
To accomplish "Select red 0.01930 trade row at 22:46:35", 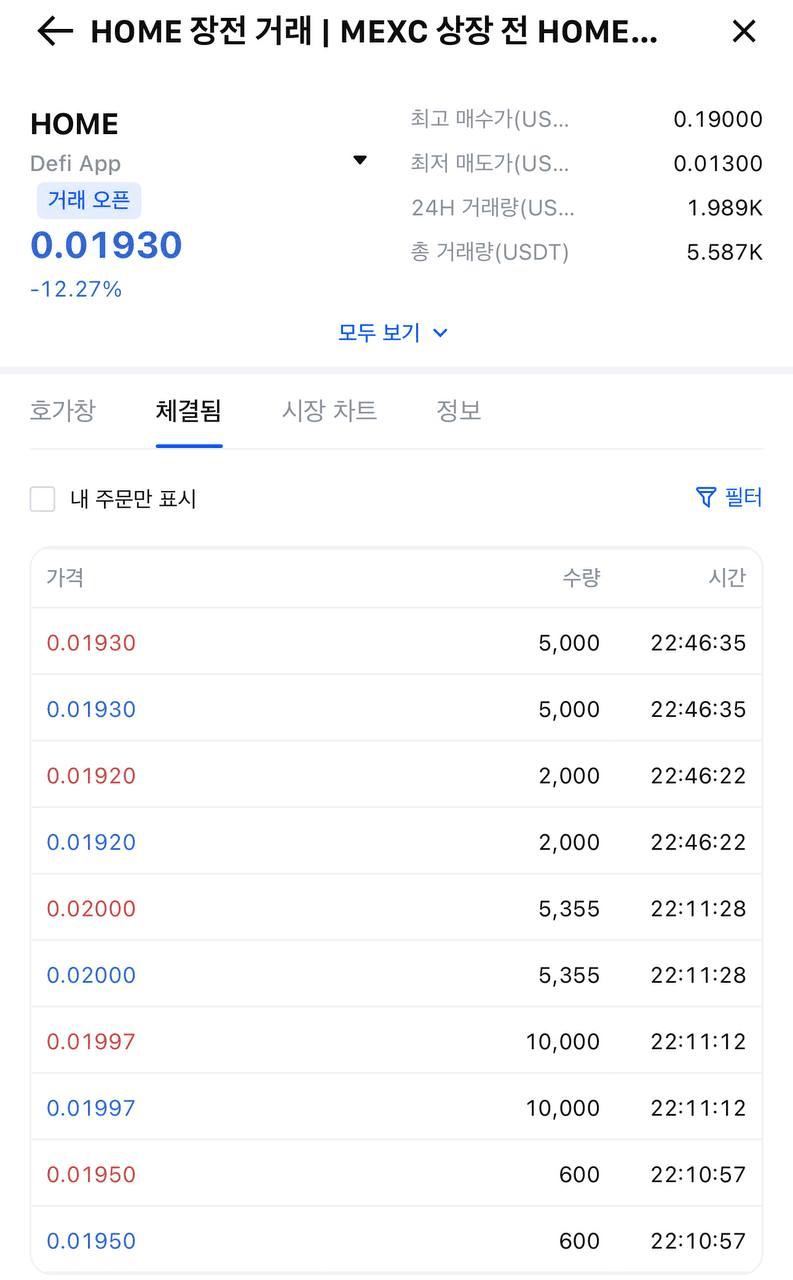I will coord(396,642).
